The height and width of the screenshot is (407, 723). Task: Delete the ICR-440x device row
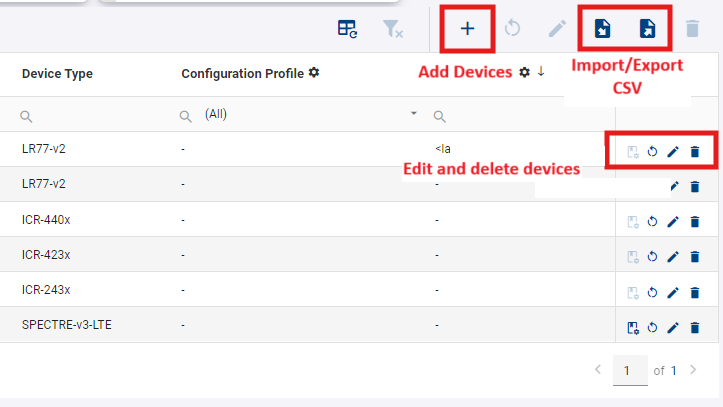point(695,221)
